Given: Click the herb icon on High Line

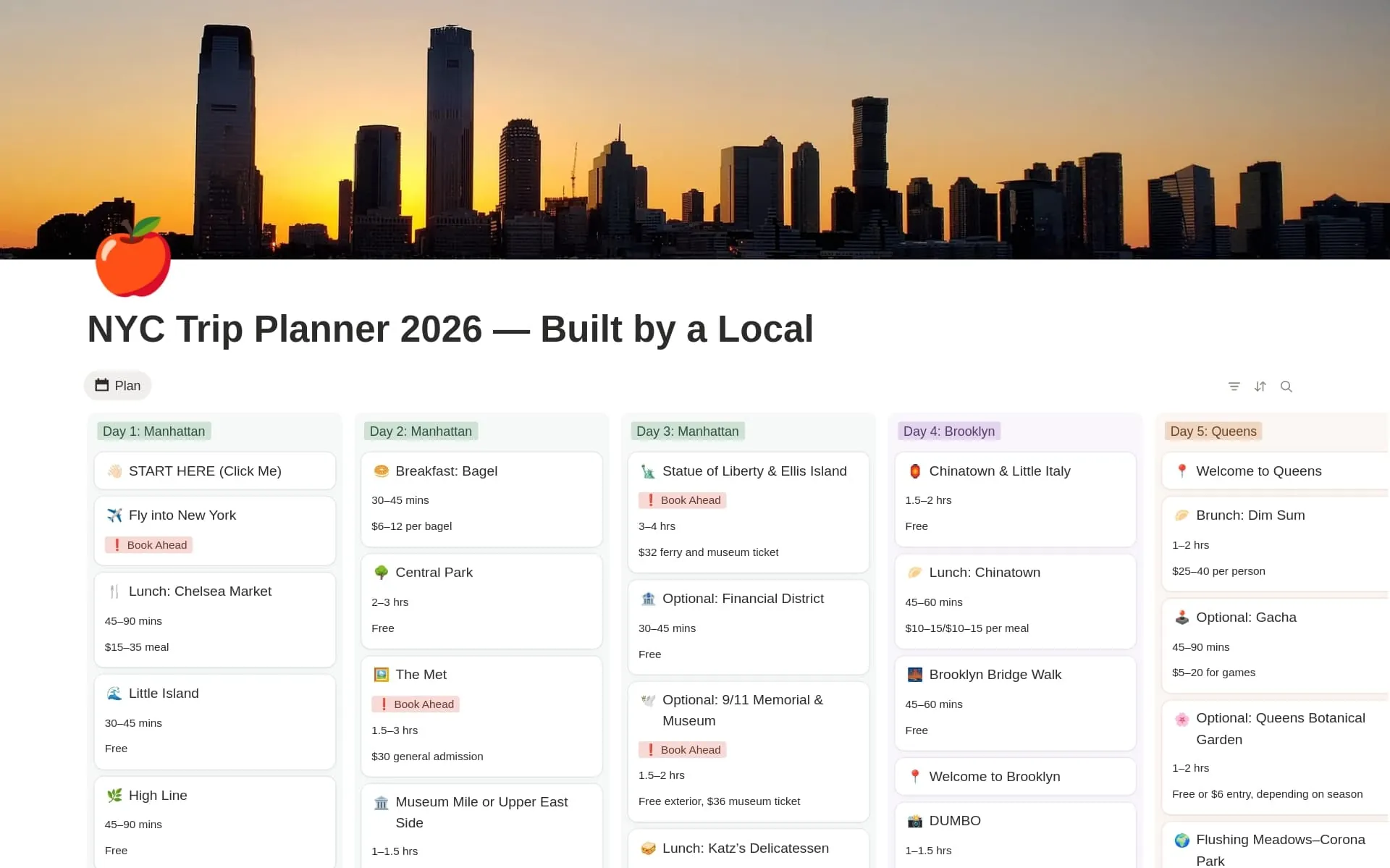Looking at the screenshot, I should pyautogui.click(x=114, y=796).
